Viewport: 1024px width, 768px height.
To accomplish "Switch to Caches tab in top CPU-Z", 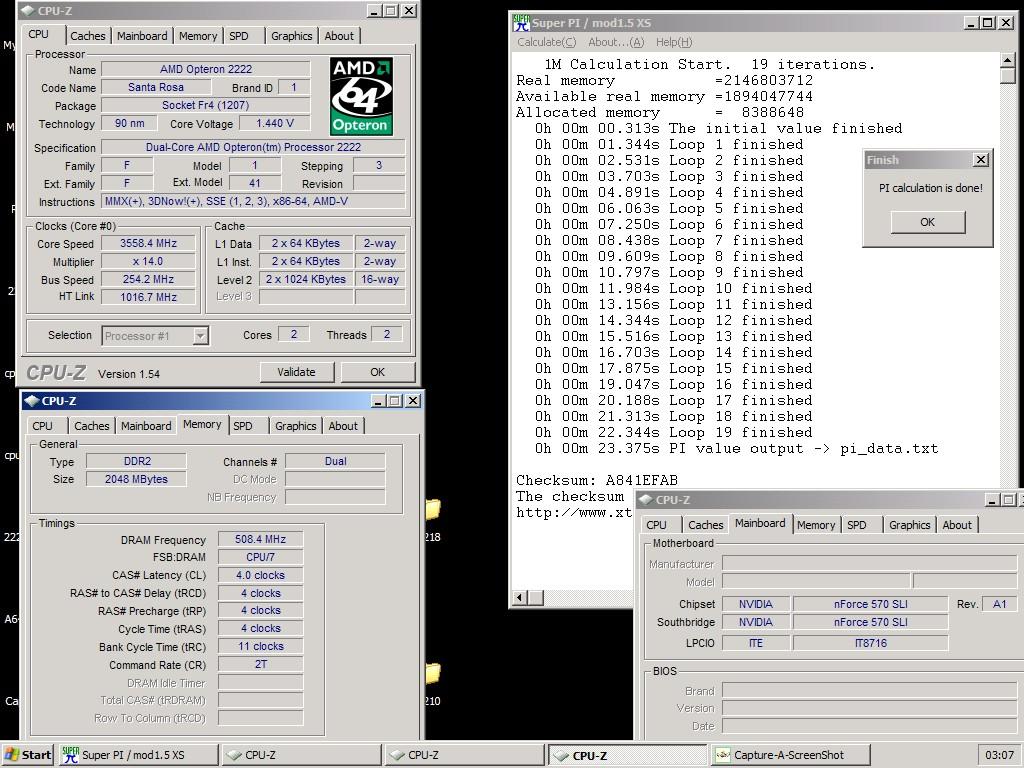I will coord(88,36).
